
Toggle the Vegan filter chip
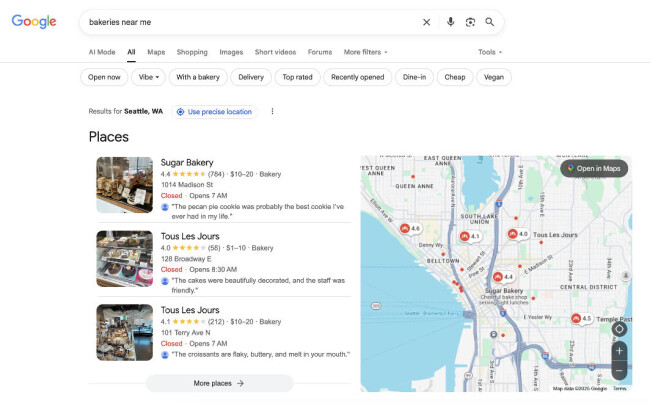(494, 77)
